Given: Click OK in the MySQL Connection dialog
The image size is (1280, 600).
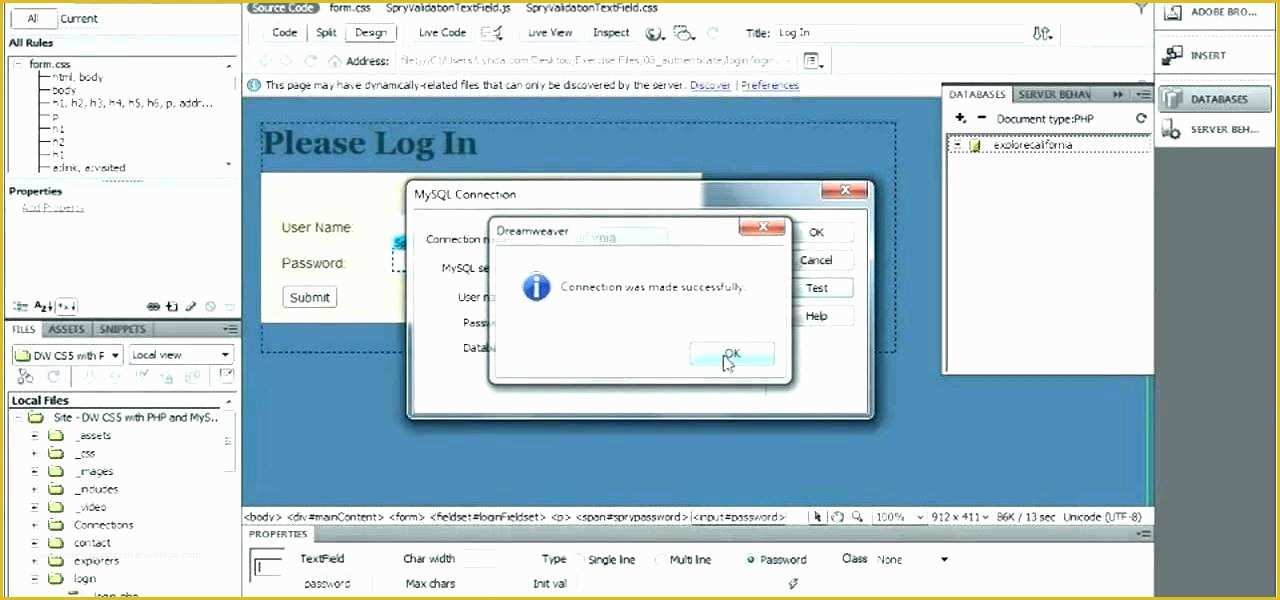Looking at the screenshot, I should [816, 232].
